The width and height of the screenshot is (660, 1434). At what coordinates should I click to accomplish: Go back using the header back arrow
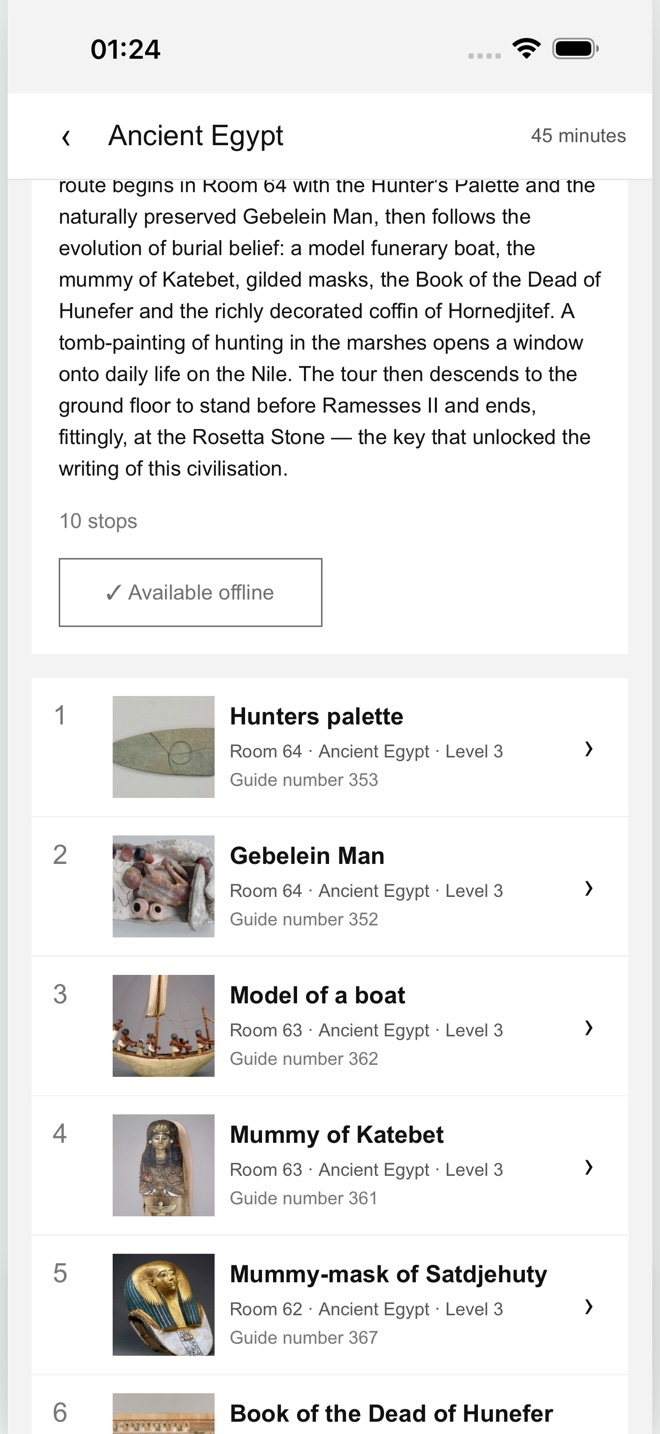coord(66,137)
